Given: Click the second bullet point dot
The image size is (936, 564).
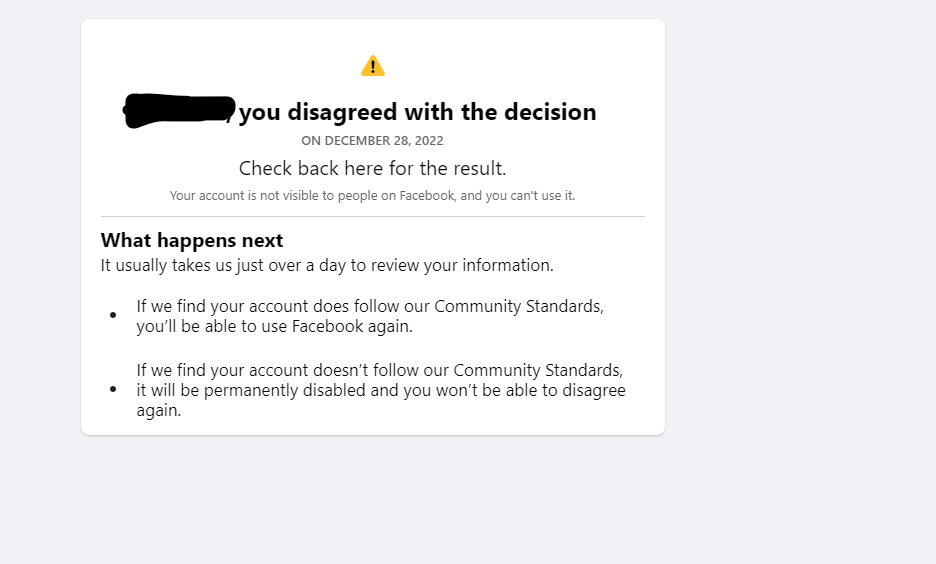Looking at the screenshot, I should [113, 390].
